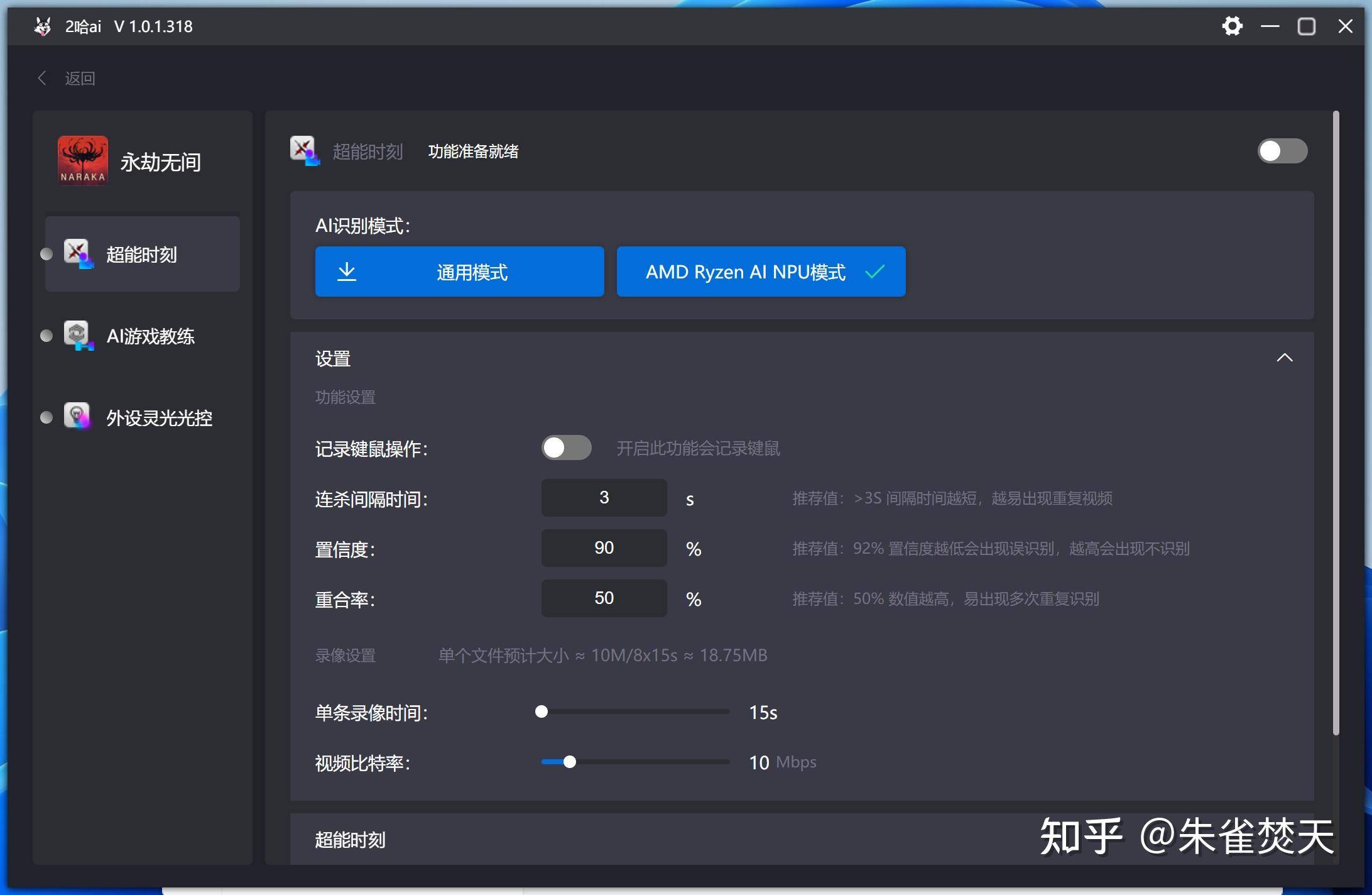This screenshot has width=1372, height=895.
Task: Maximize the 2哈ai window
Action: coord(1307,26)
